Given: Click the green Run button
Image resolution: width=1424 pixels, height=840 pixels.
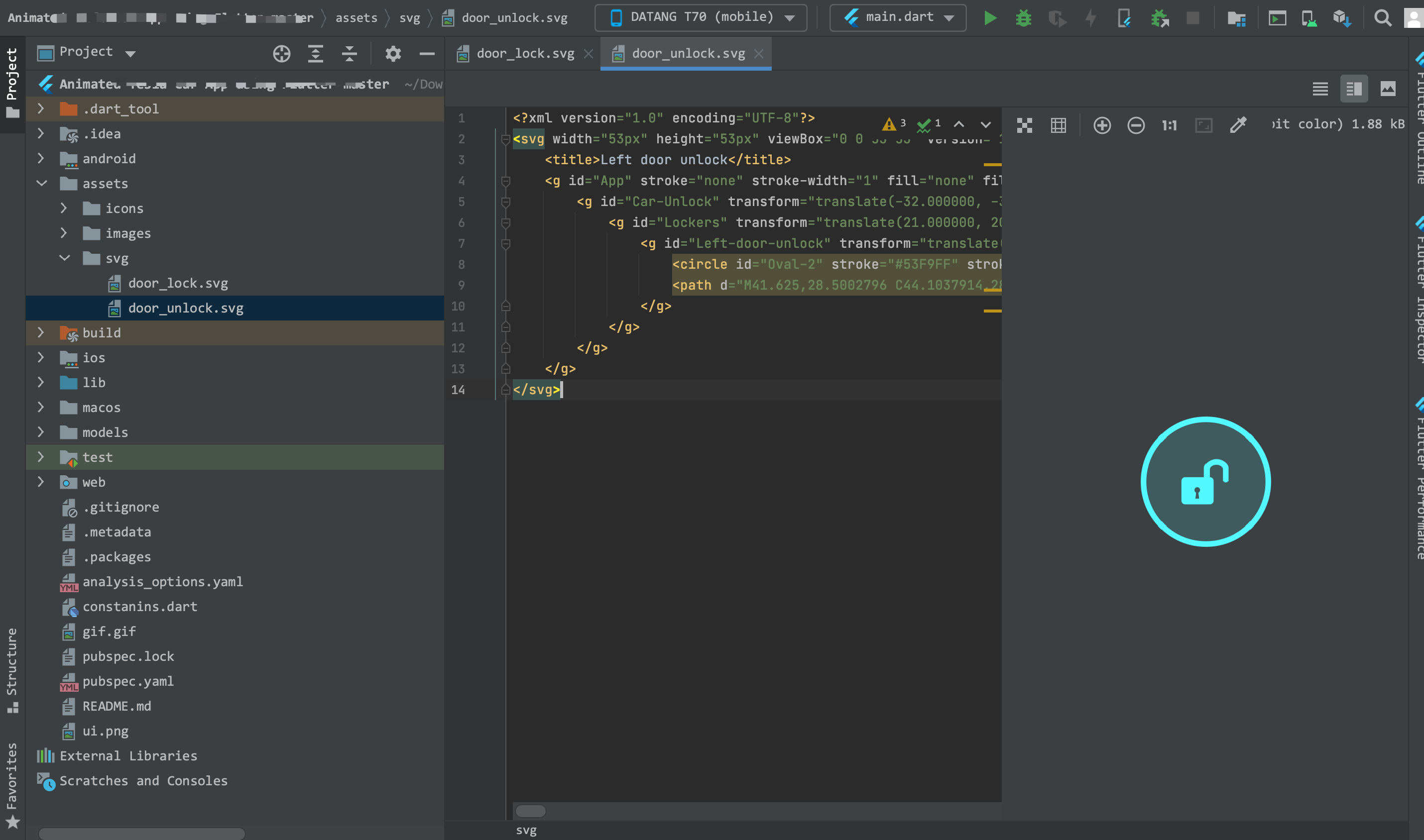Looking at the screenshot, I should point(990,18).
